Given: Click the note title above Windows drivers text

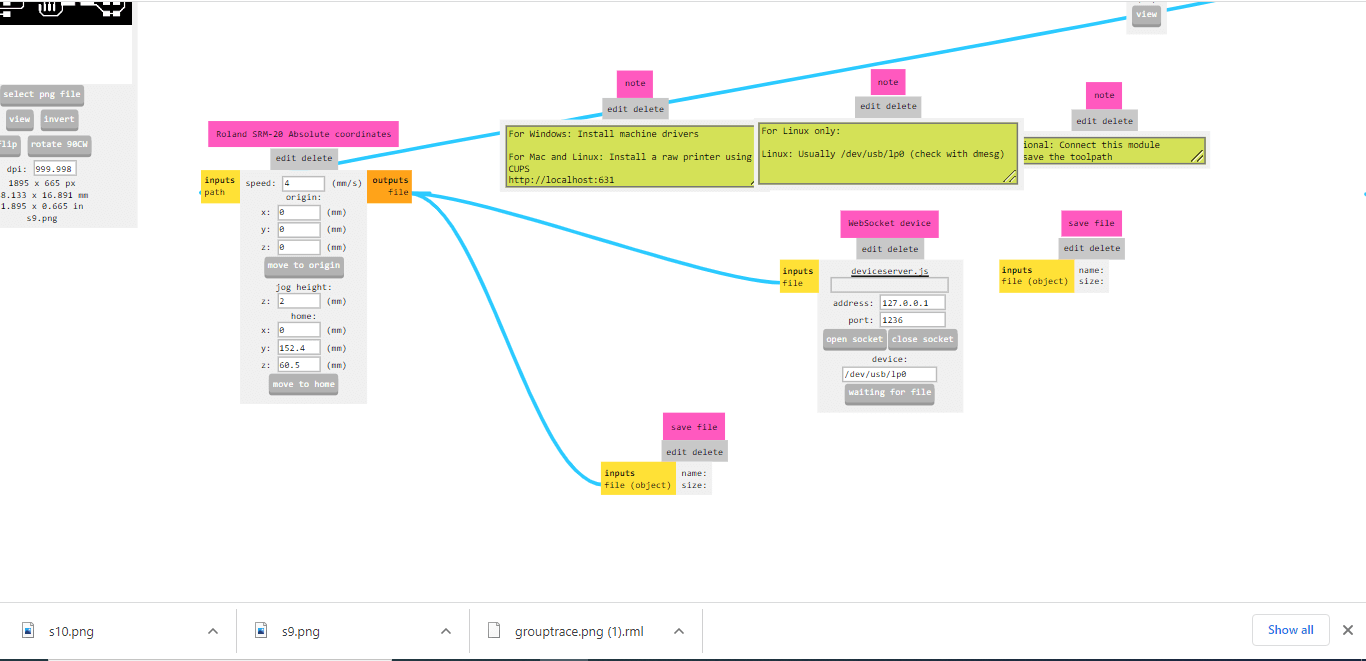Looking at the screenshot, I should (x=635, y=84).
